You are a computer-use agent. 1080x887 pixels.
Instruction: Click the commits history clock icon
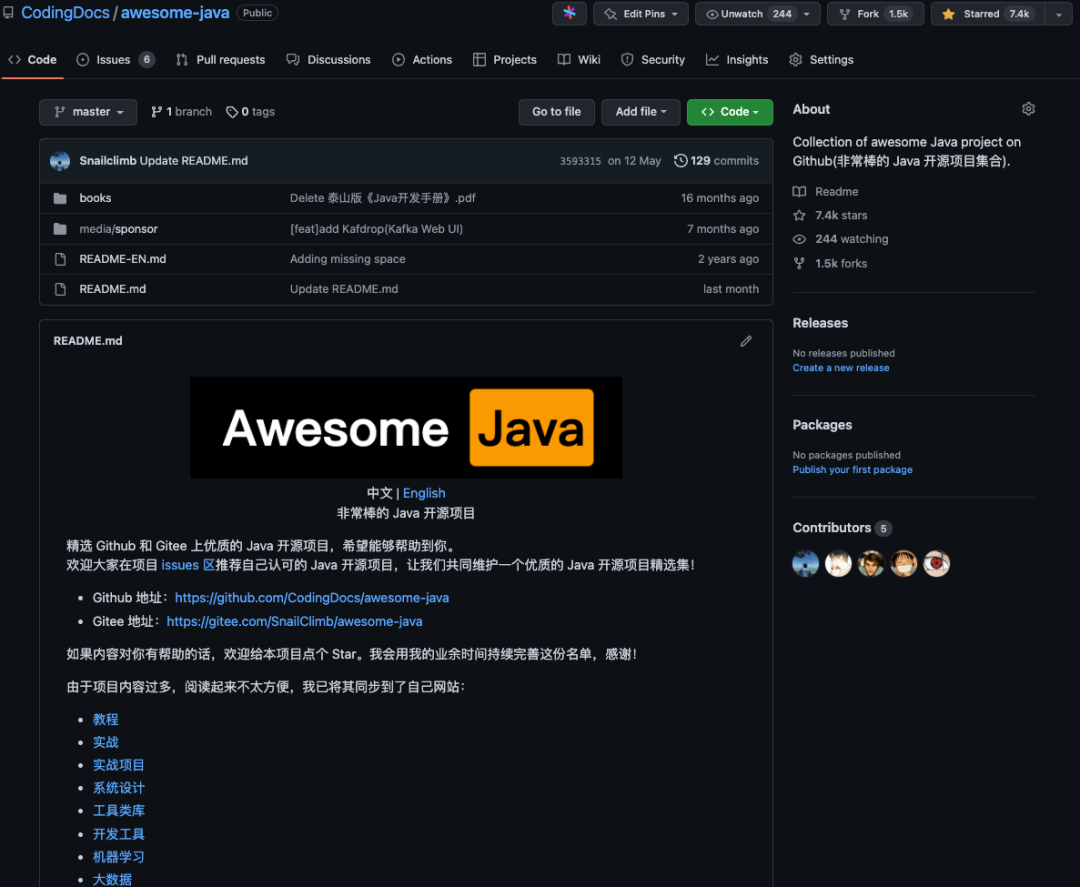(x=681, y=160)
